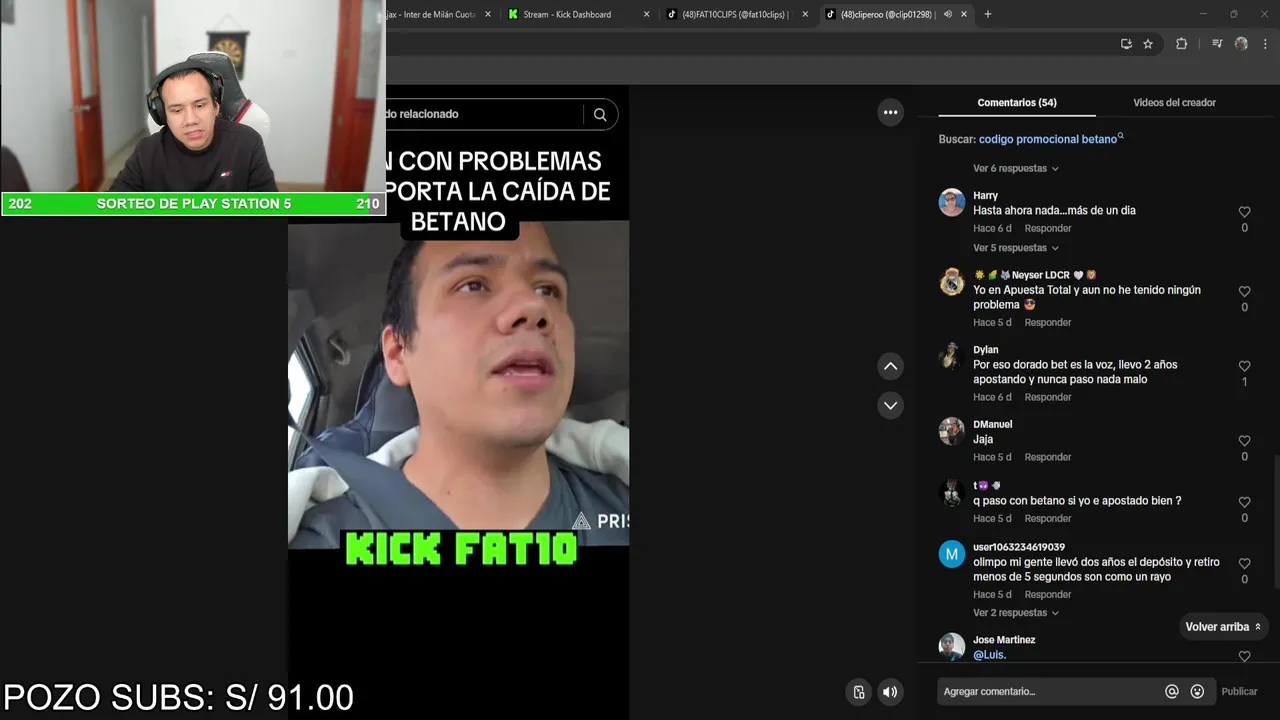Click Dylan's avatar in comments

click(x=952, y=357)
